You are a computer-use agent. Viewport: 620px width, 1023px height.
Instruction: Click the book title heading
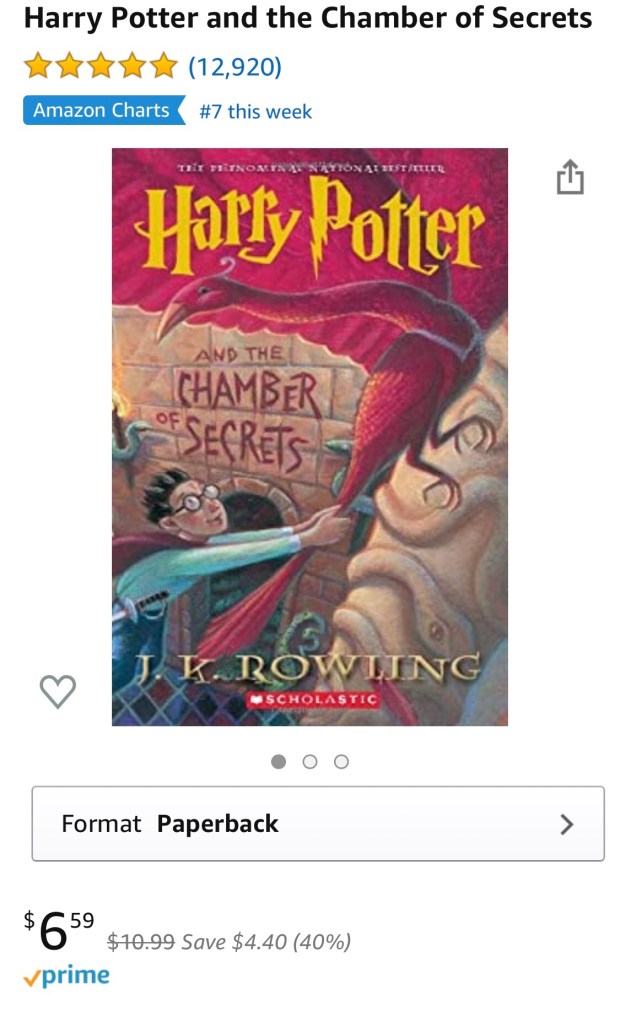click(x=308, y=18)
